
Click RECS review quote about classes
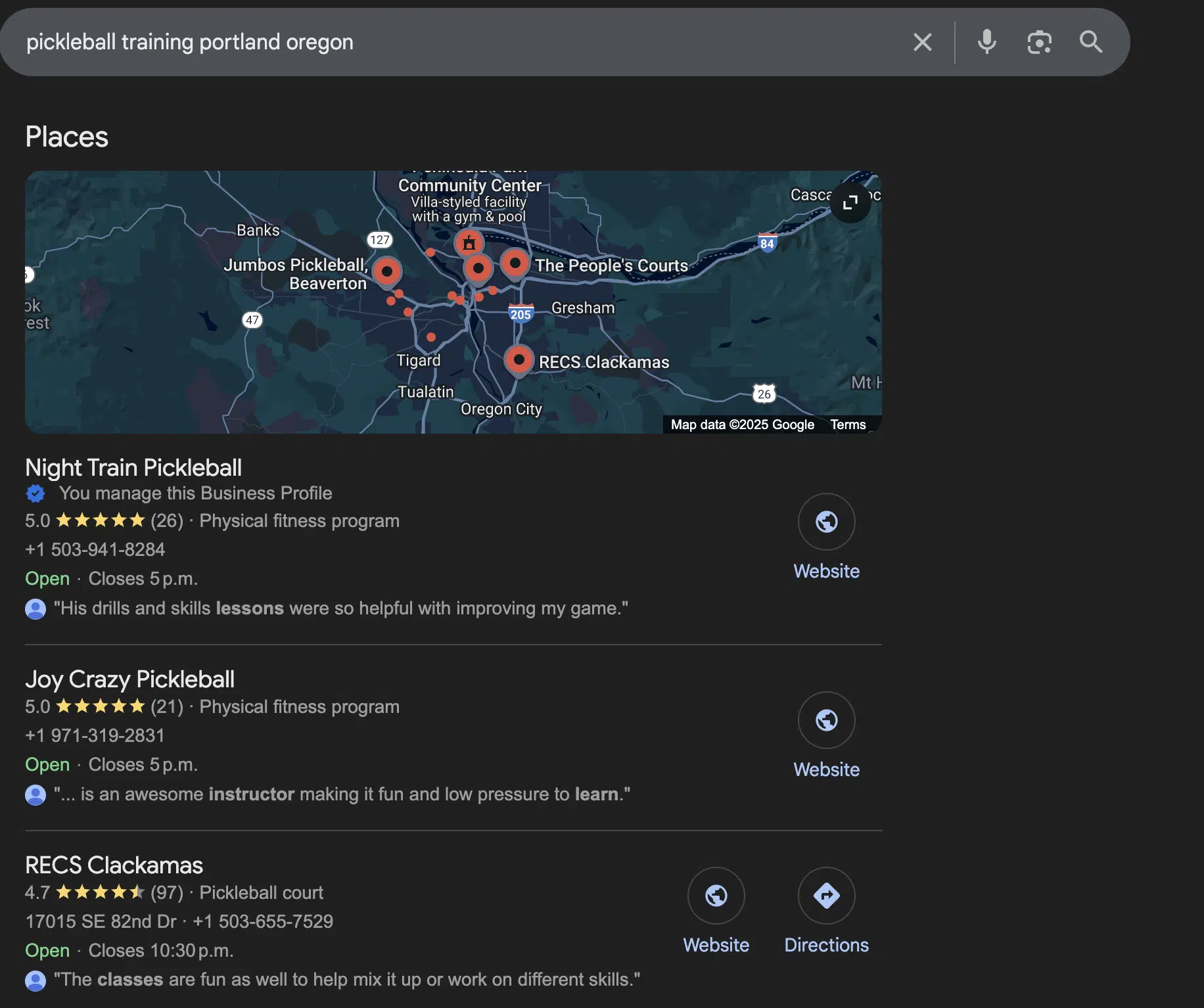(x=347, y=980)
